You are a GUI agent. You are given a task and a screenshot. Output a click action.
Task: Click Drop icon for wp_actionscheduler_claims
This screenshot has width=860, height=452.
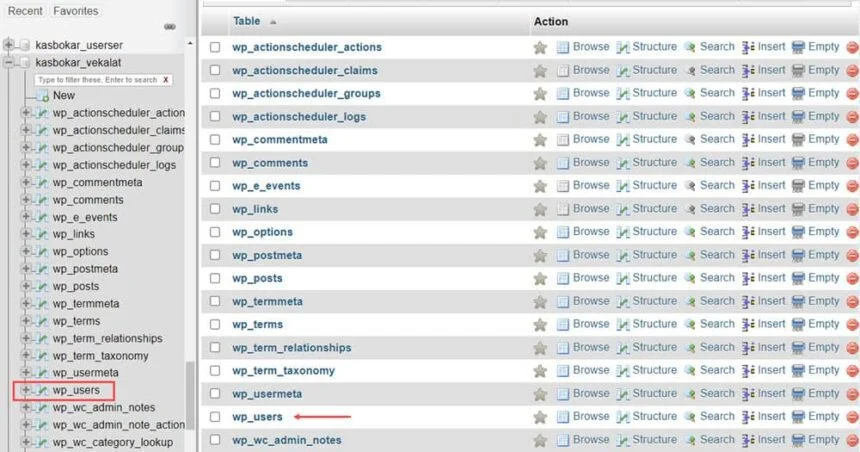(x=853, y=71)
